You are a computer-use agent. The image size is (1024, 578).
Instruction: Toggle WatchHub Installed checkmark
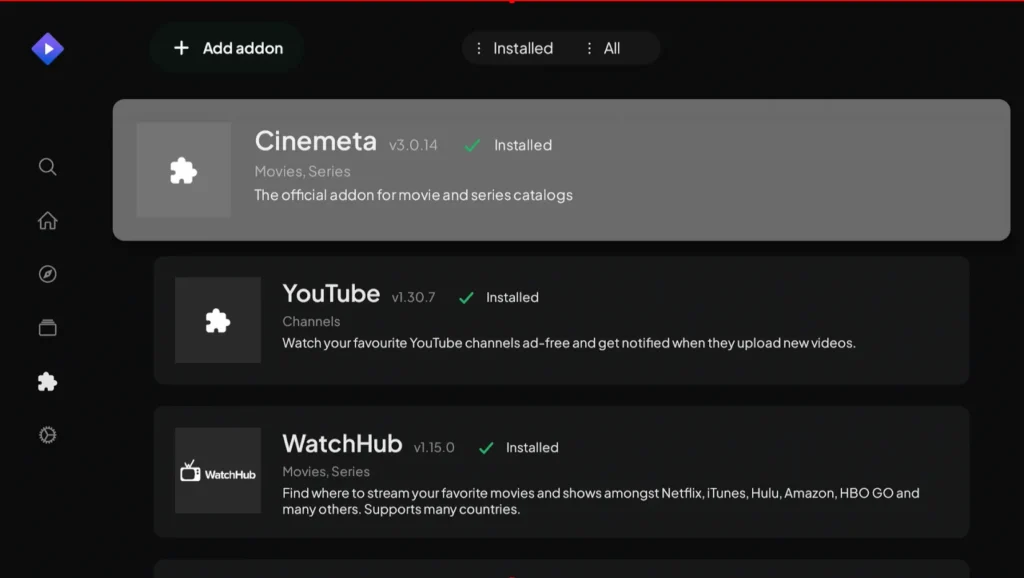point(486,448)
